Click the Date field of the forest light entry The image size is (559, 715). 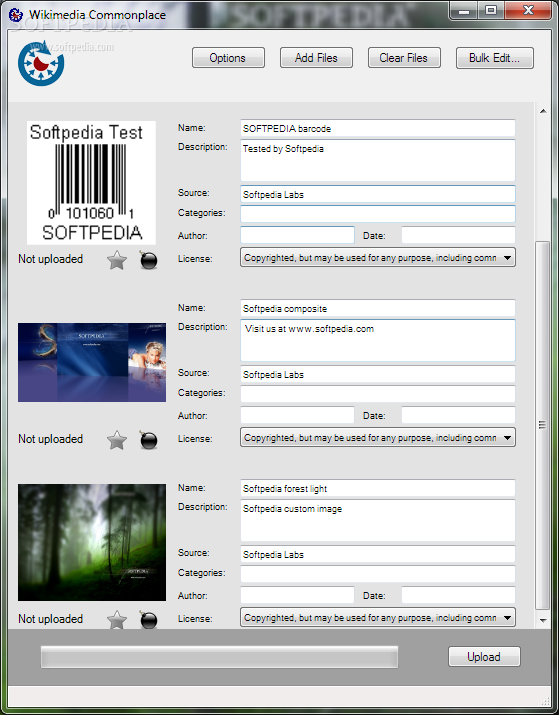click(x=458, y=596)
